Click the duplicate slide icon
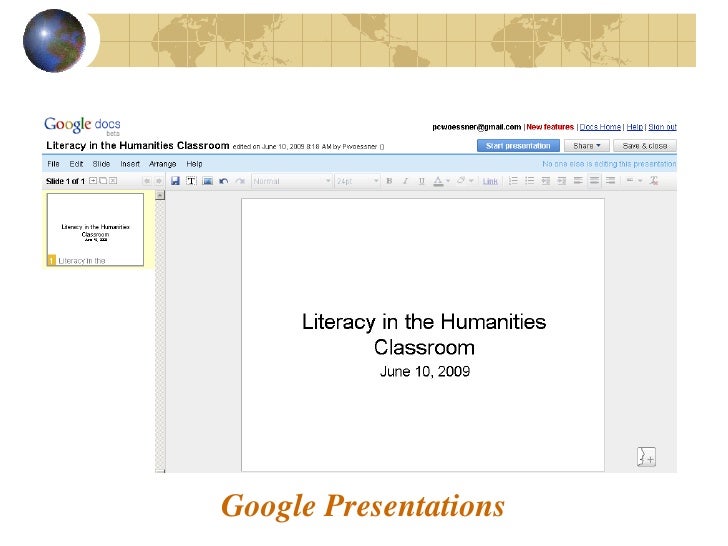This screenshot has height=546, width=728. (x=103, y=181)
